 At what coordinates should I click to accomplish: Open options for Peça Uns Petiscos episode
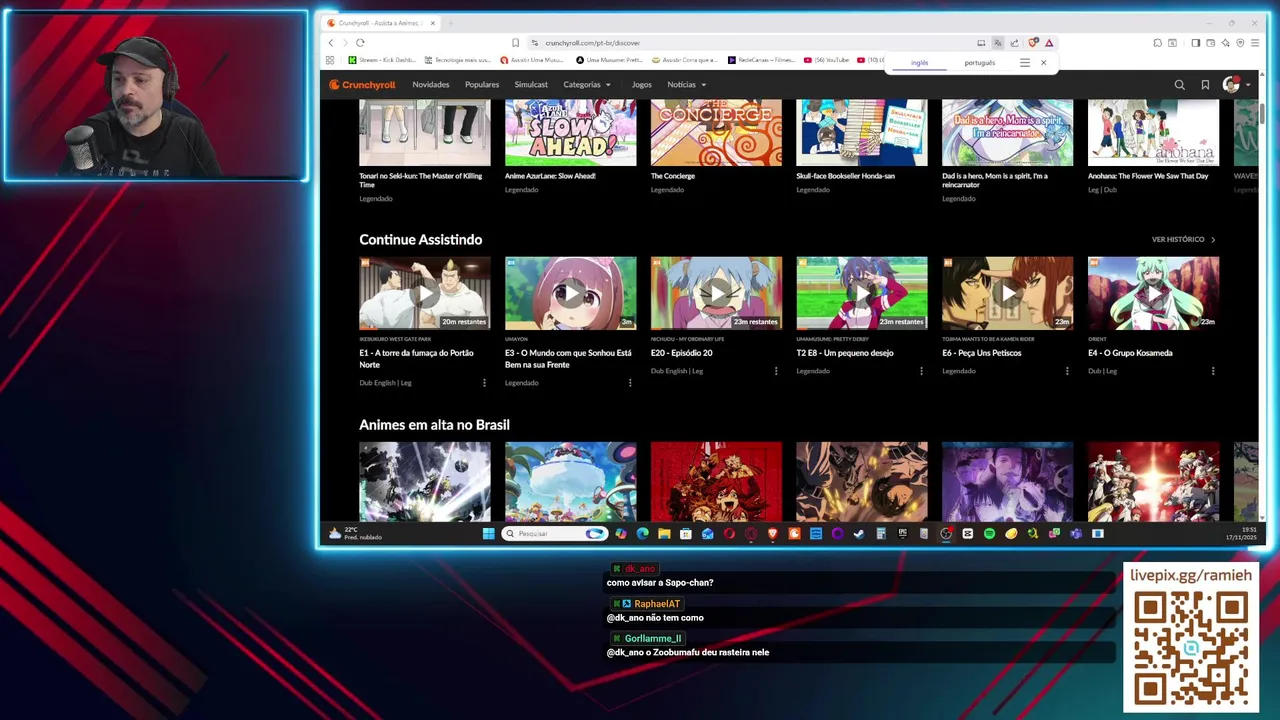coord(1067,371)
